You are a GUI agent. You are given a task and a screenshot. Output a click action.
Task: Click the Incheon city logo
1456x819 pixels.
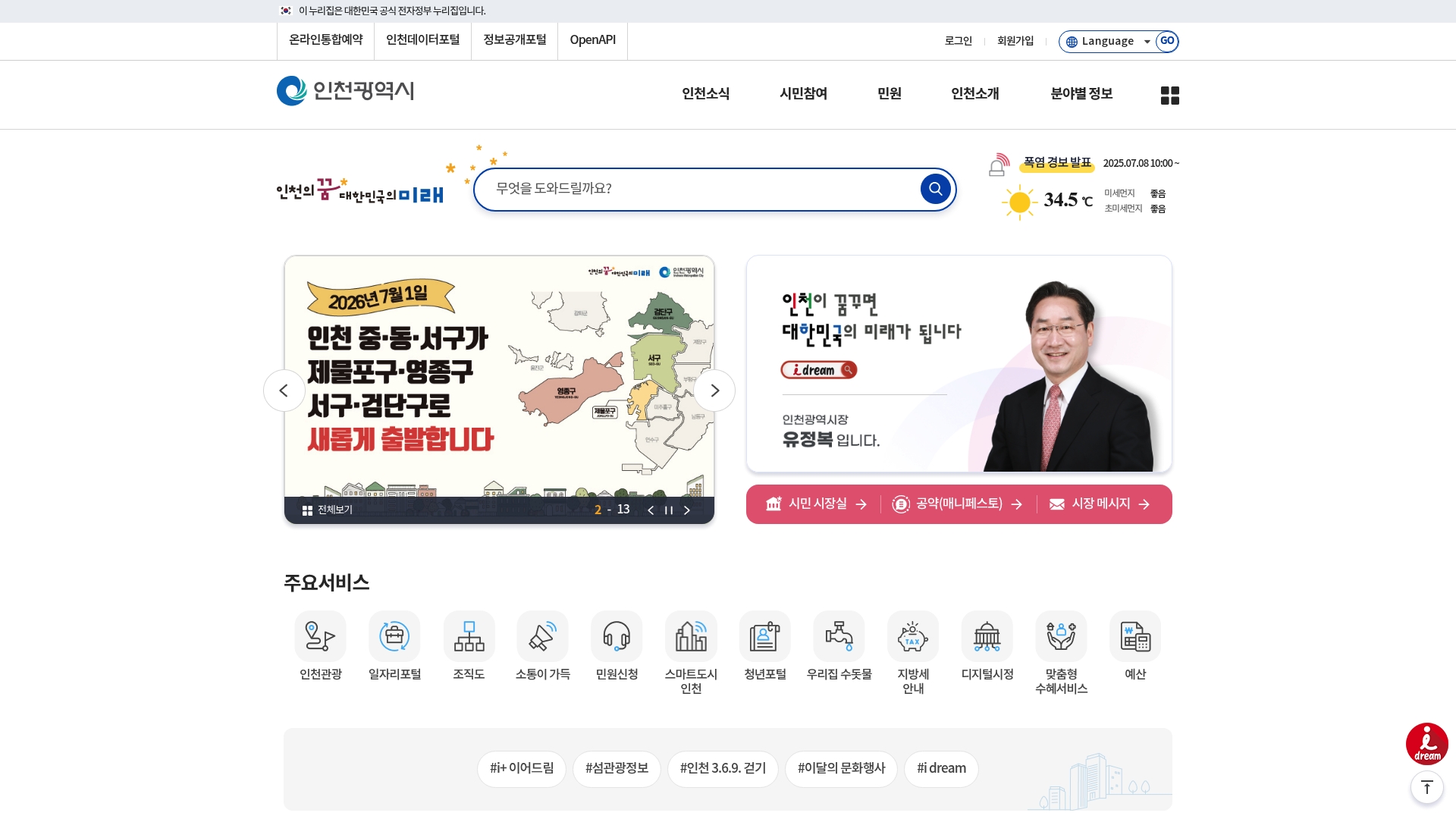[x=345, y=91]
